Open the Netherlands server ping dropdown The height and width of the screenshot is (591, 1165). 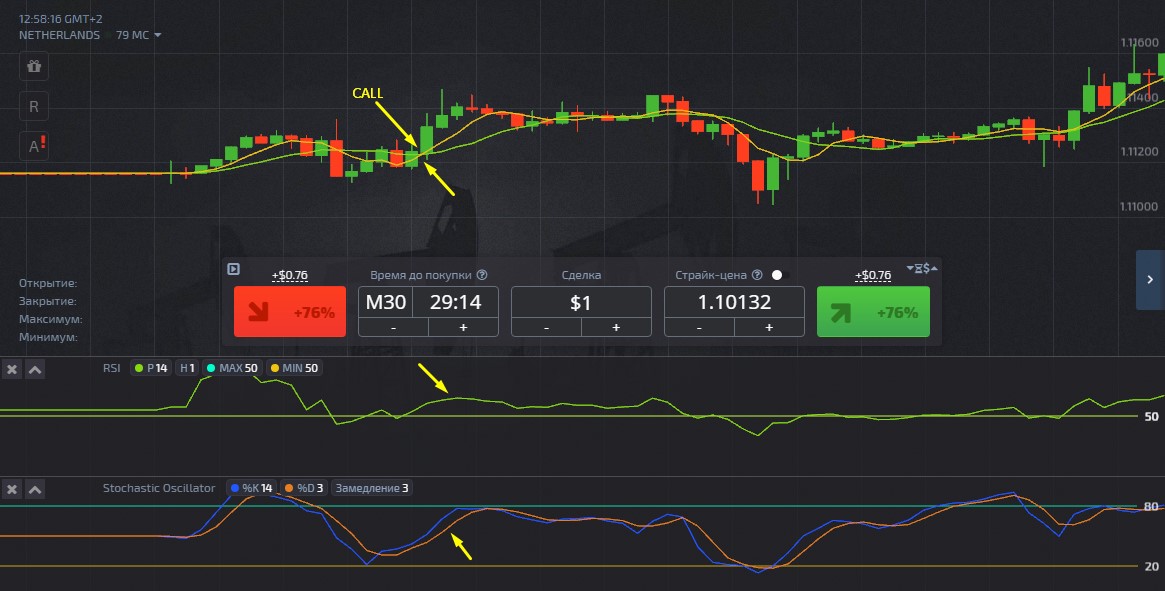coord(157,36)
